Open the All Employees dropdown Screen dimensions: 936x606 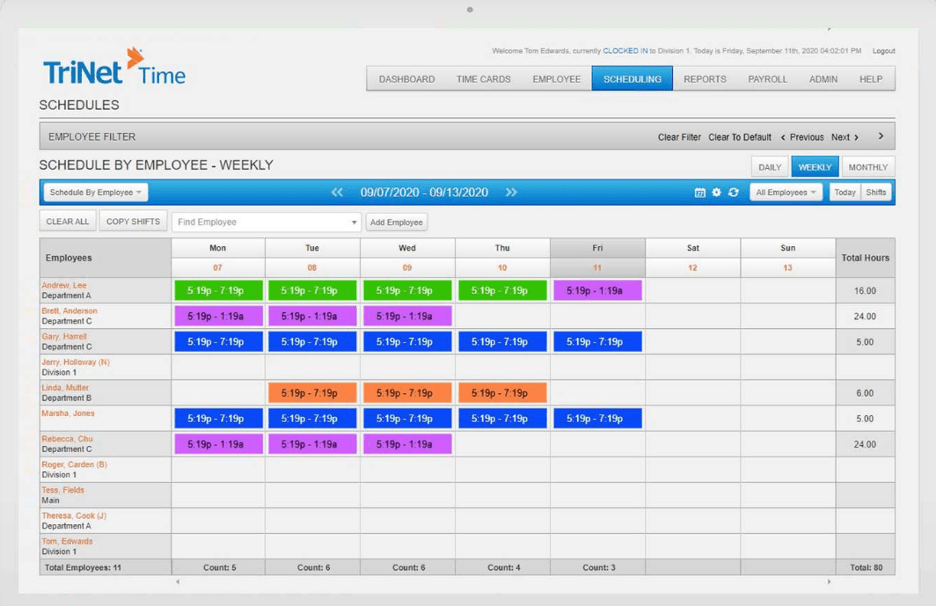(786, 191)
